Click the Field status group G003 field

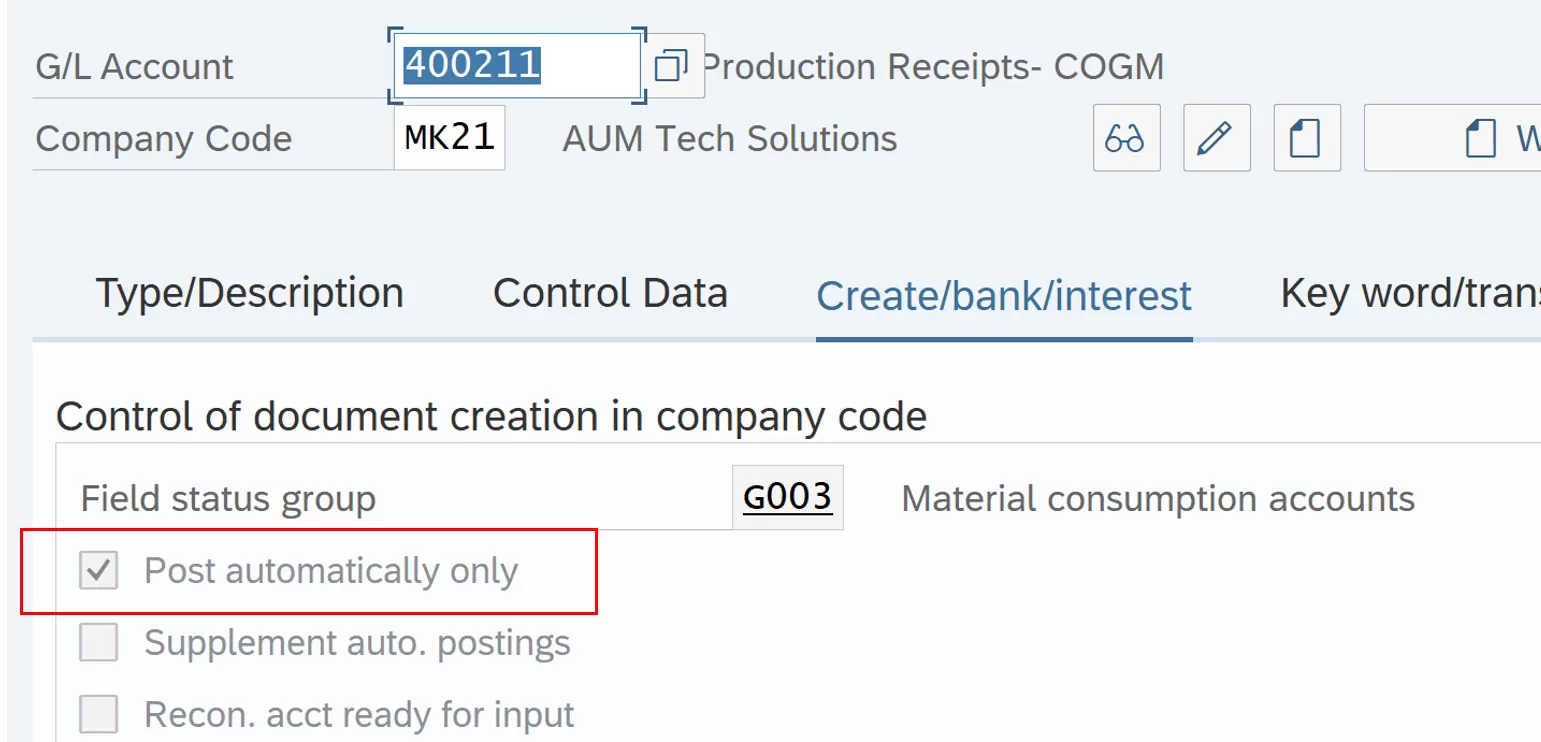click(x=787, y=497)
